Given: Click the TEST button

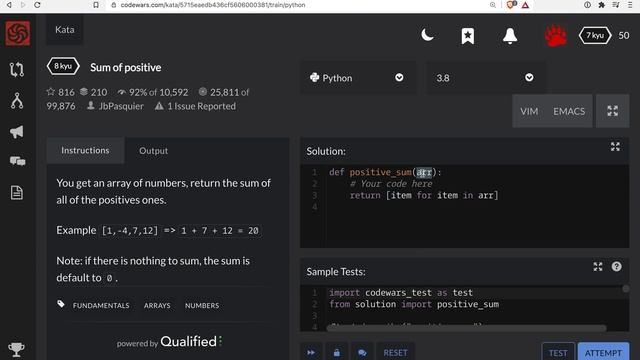Looking at the screenshot, I should pyautogui.click(x=558, y=353).
